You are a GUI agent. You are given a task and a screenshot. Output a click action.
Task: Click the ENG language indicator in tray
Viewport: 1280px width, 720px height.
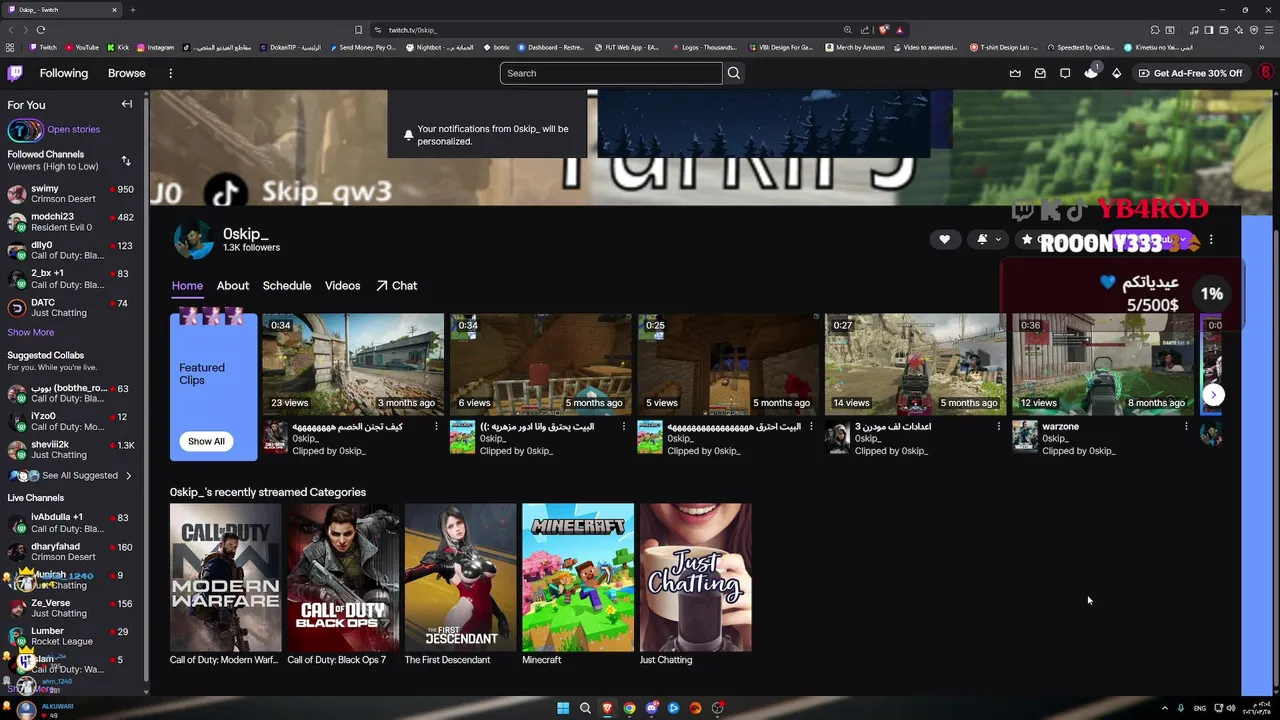1200,708
